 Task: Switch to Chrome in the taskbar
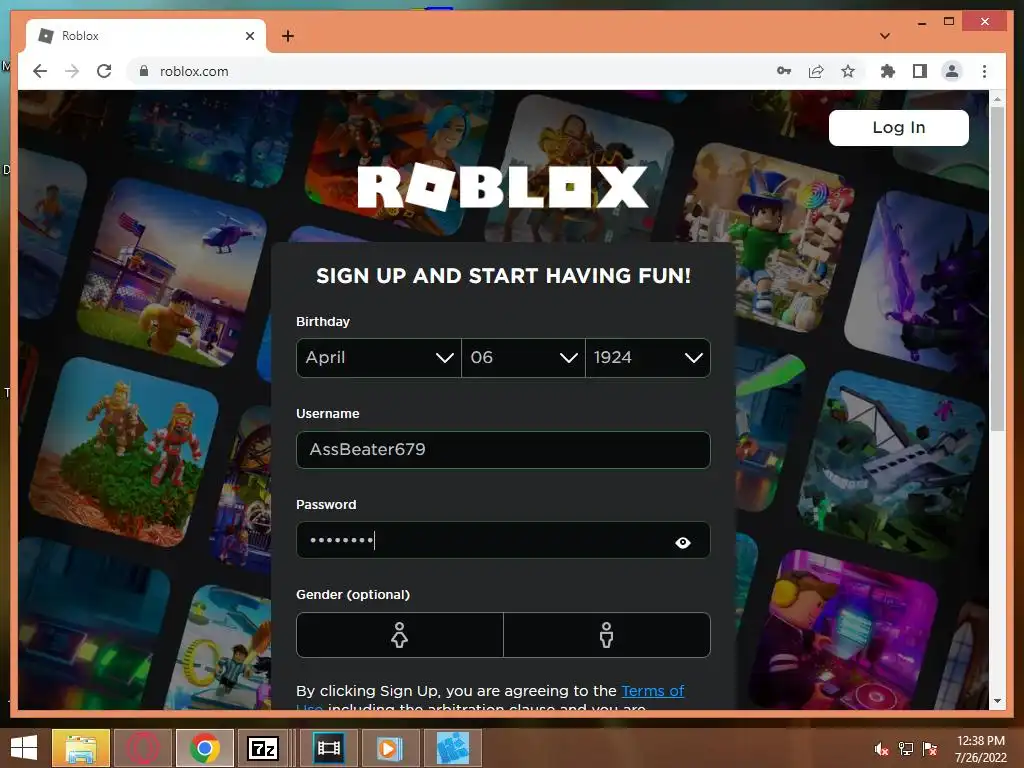pyautogui.click(x=204, y=748)
